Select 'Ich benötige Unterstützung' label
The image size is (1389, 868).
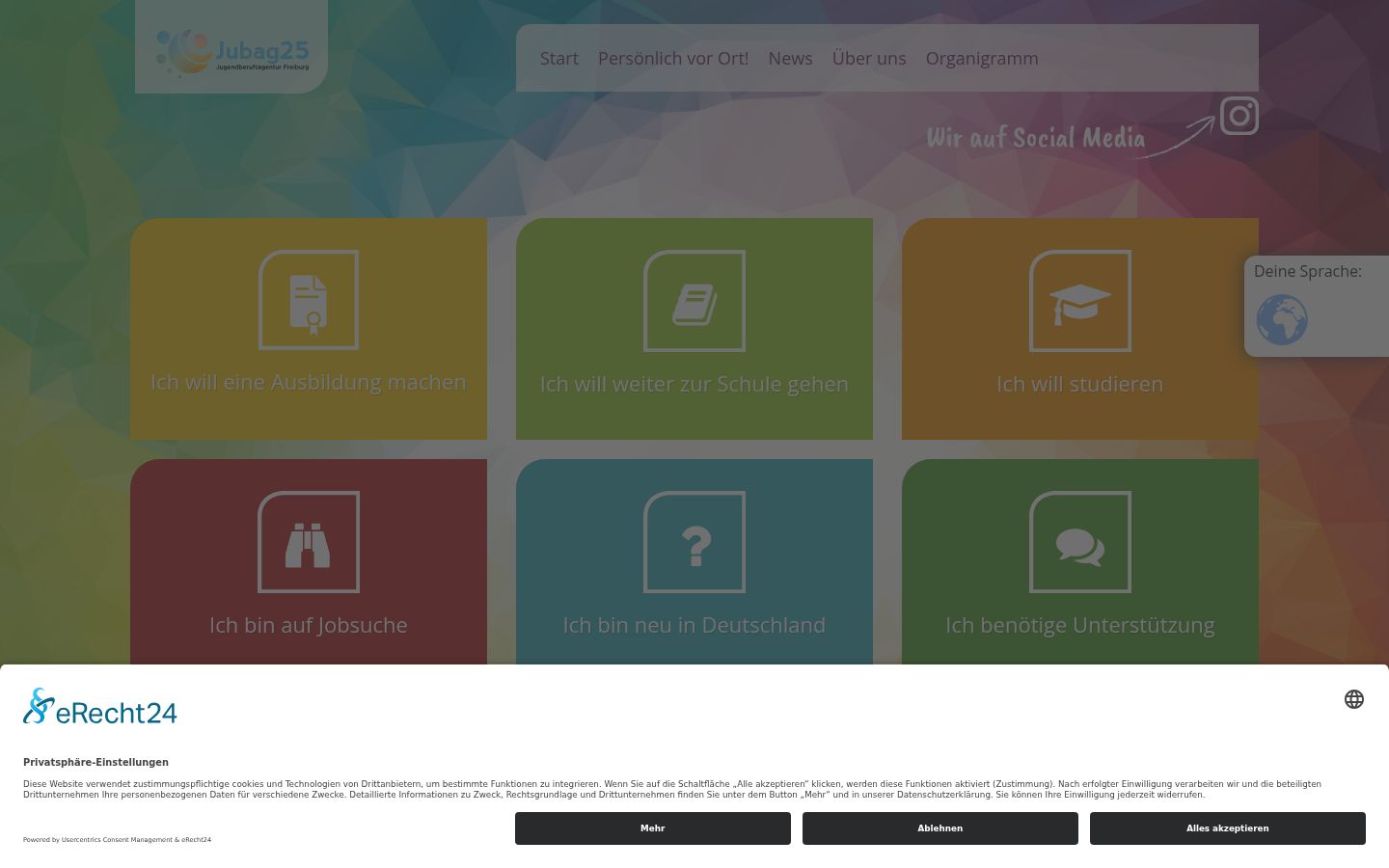coord(1080,625)
